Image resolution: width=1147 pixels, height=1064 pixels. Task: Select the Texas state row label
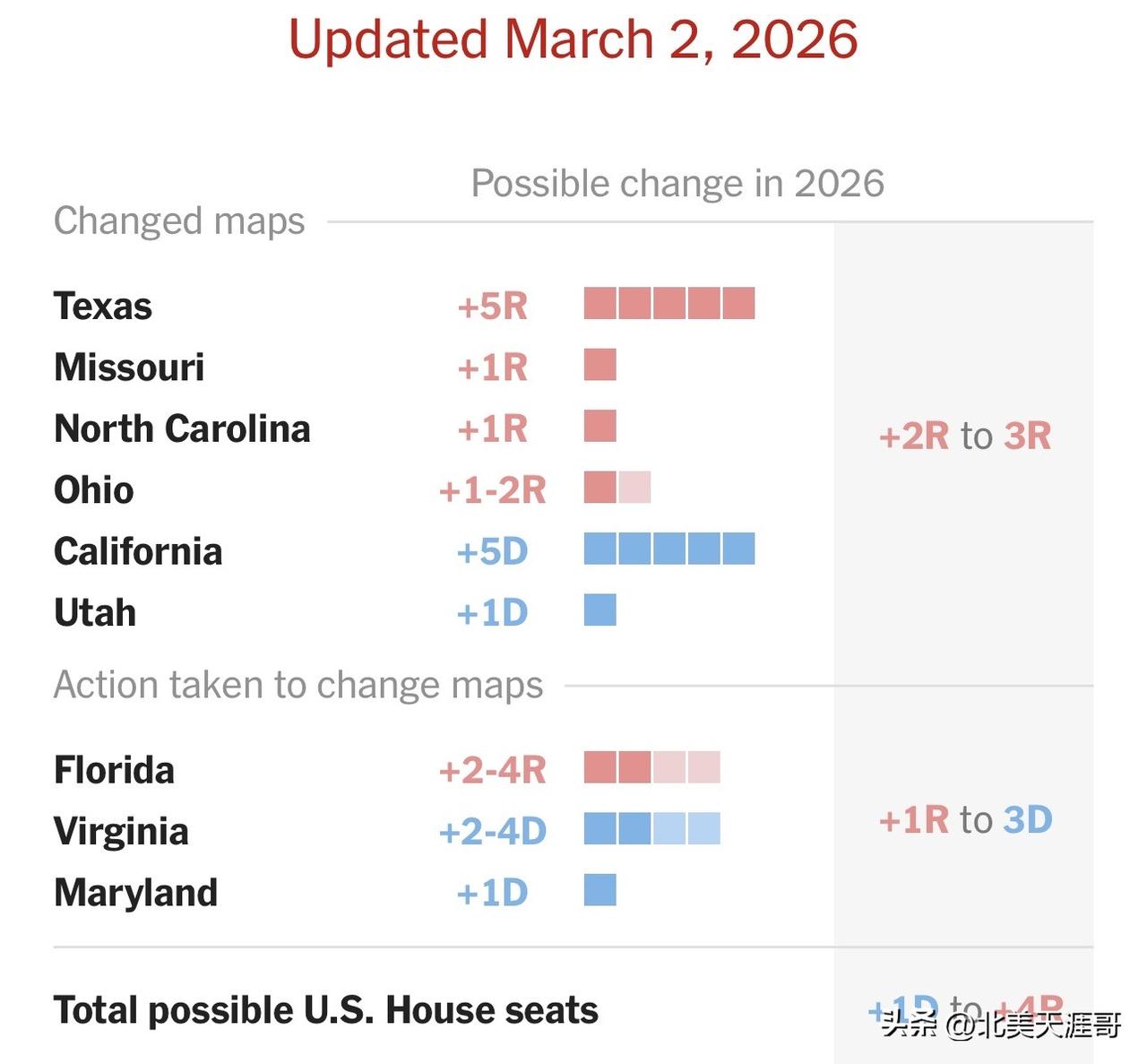coord(103,306)
